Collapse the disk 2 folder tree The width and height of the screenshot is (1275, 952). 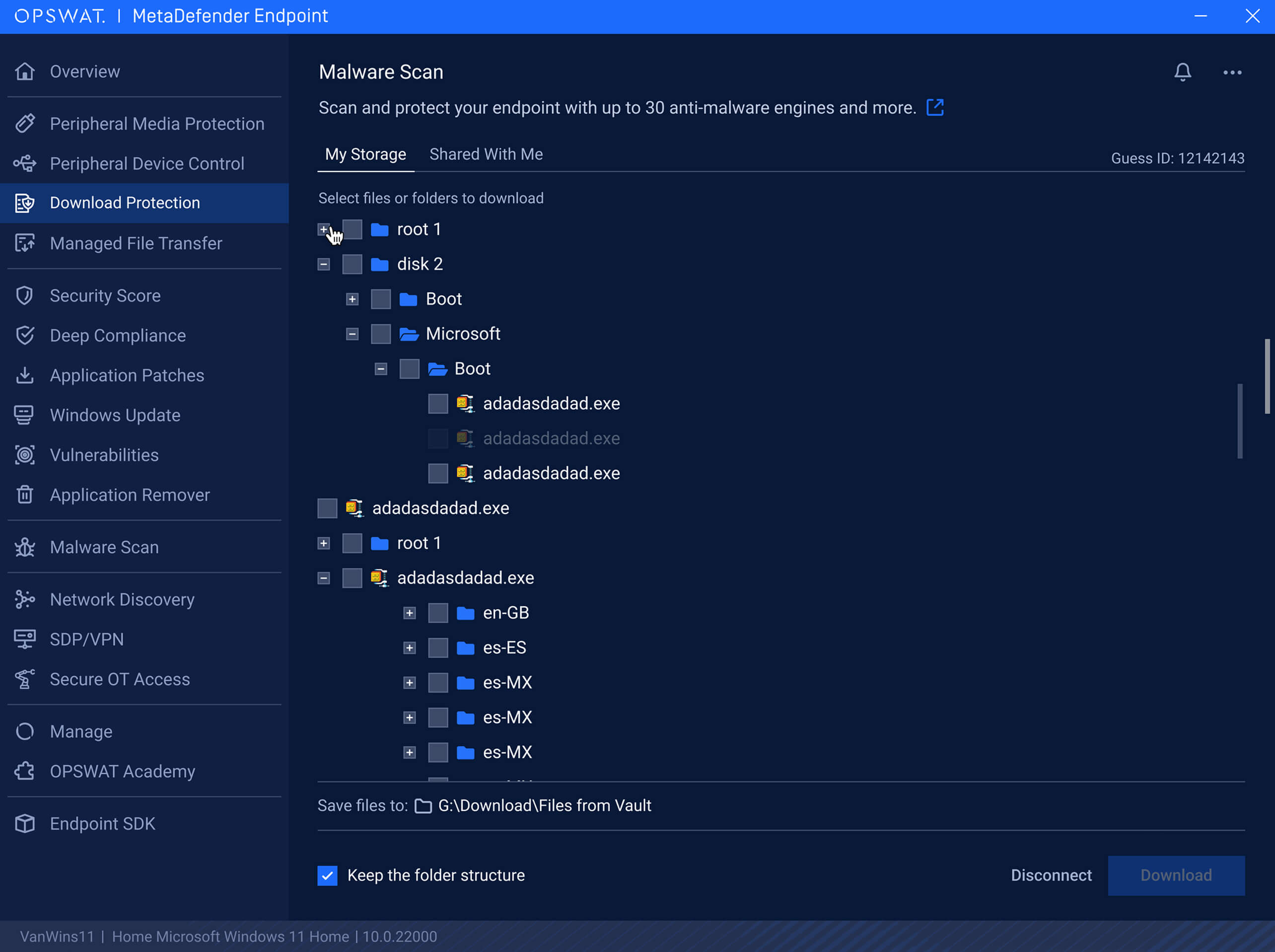324,265
